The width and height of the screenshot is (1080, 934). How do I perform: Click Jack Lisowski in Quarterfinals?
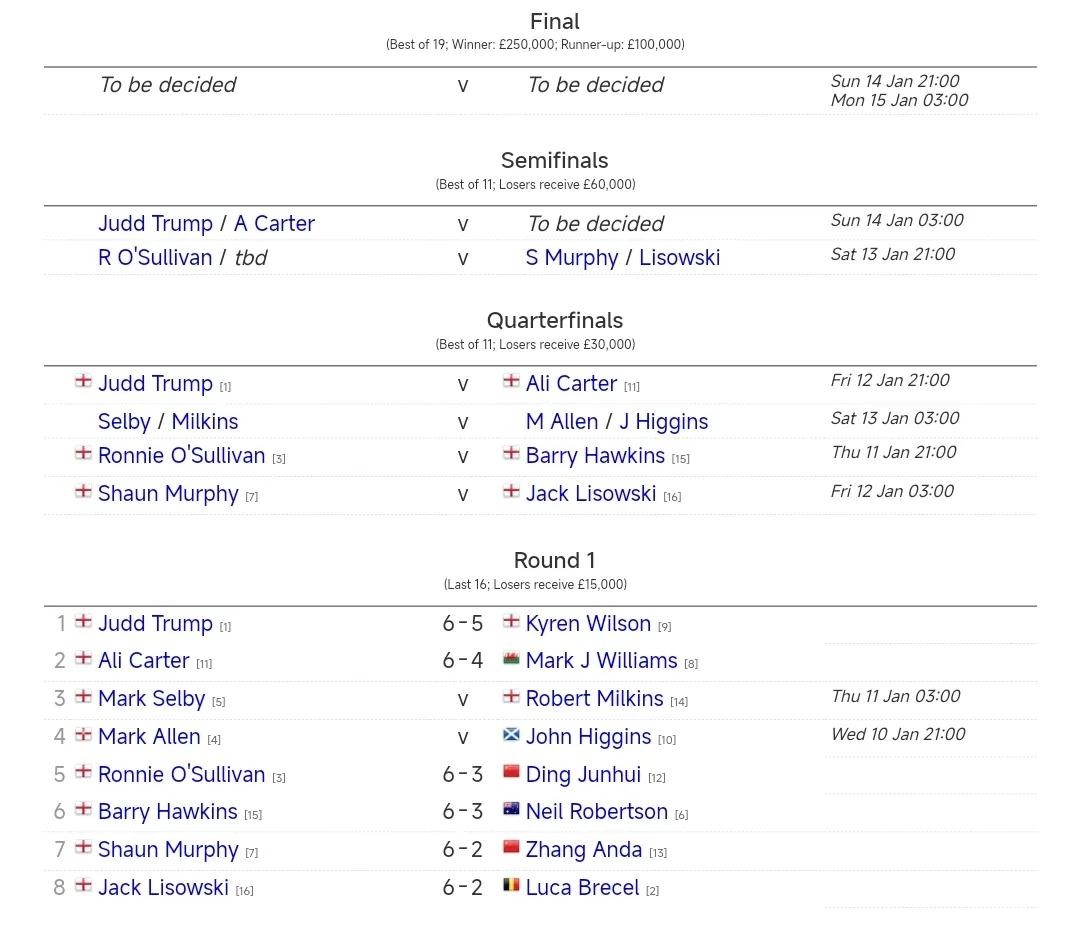pyautogui.click(x=591, y=493)
